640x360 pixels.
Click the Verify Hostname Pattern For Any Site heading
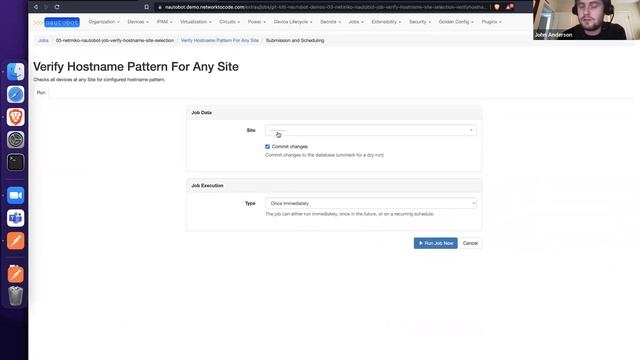(136, 67)
